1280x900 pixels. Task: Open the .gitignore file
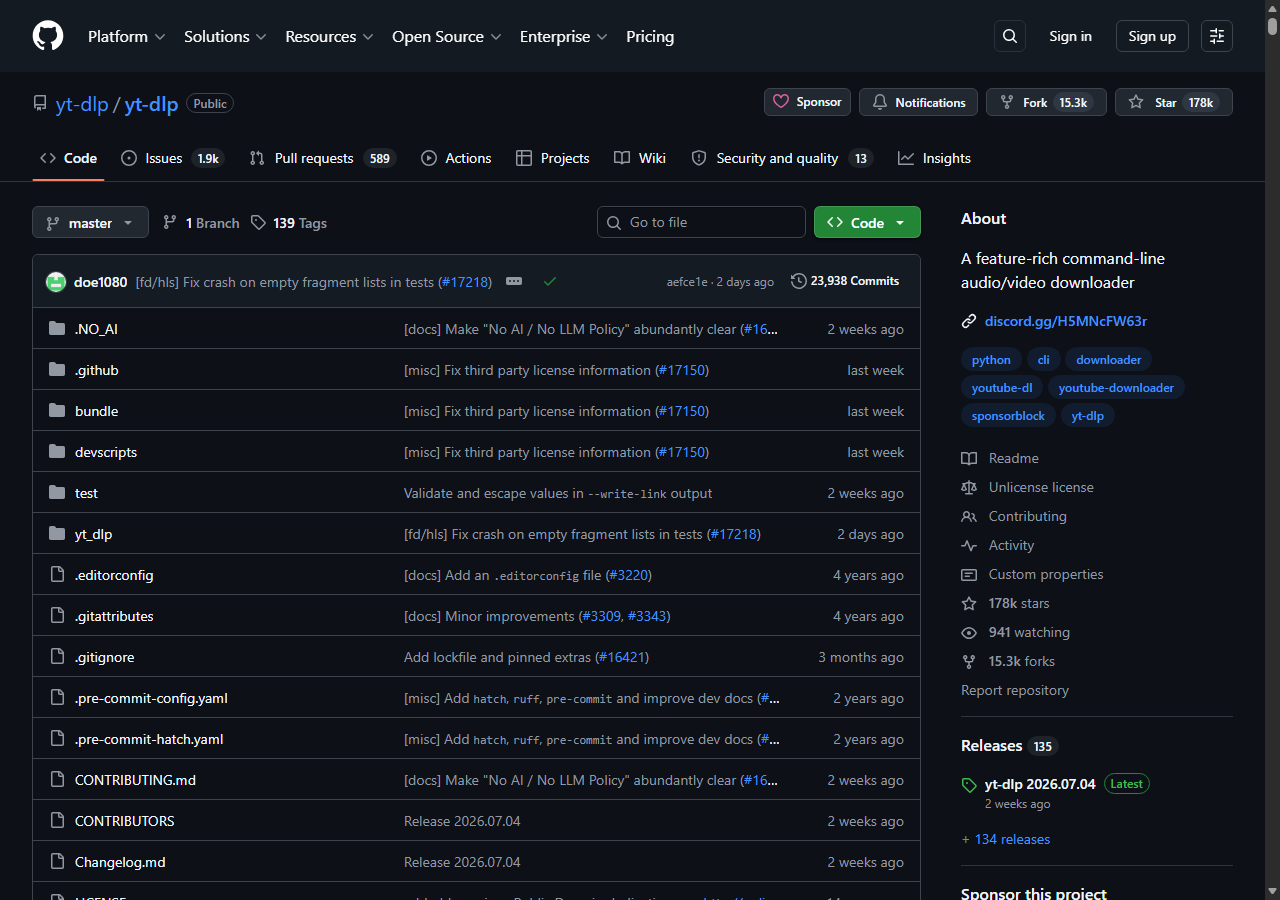coord(105,657)
